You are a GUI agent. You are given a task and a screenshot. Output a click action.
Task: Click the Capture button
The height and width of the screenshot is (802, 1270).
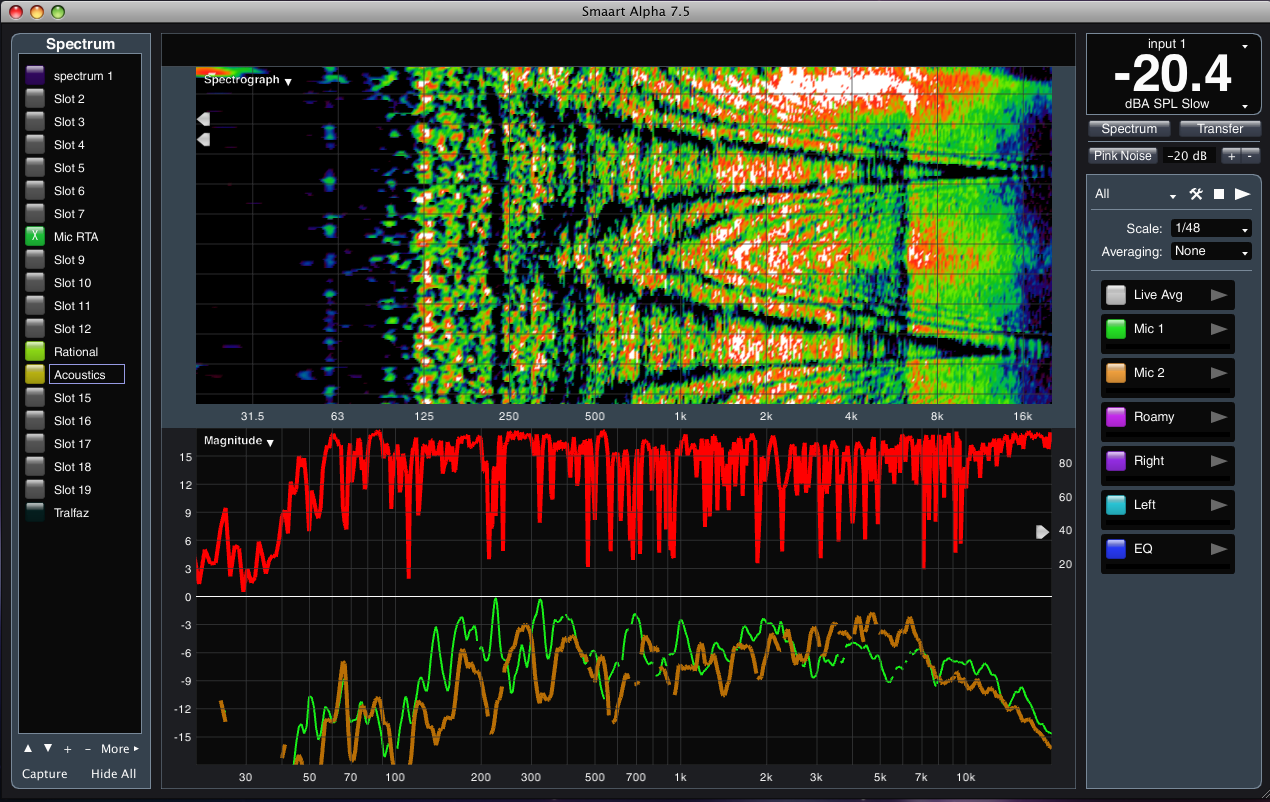coord(45,774)
